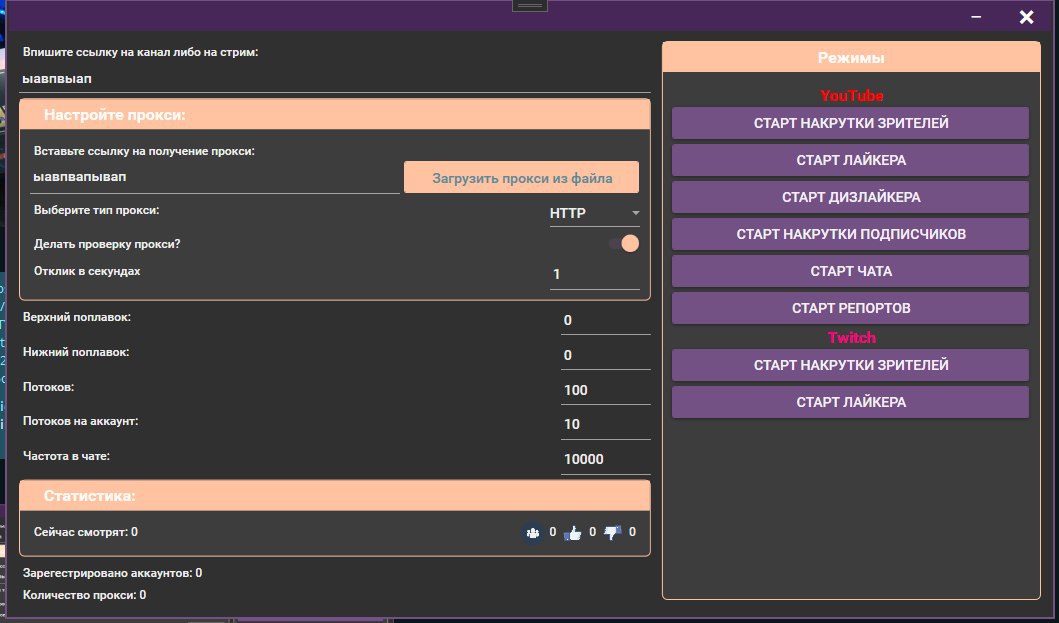Start Twitch liker mode
This screenshot has width=1059, height=623.
click(x=850, y=402)
